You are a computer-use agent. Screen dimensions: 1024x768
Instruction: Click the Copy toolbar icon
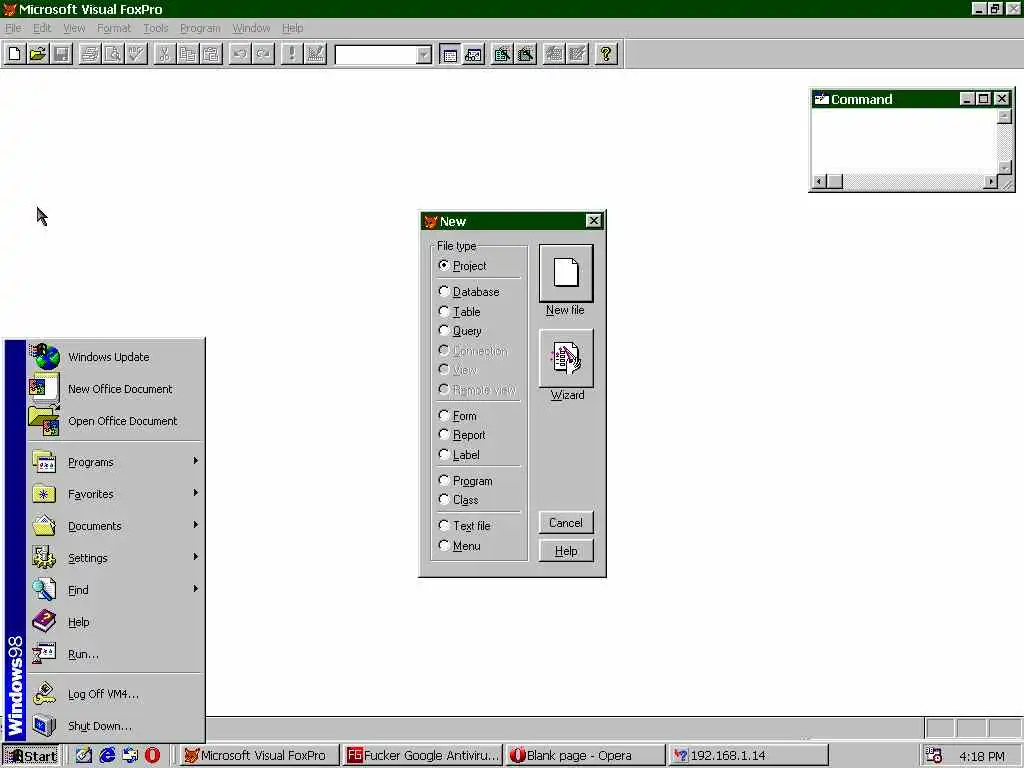tap(188, 54)
